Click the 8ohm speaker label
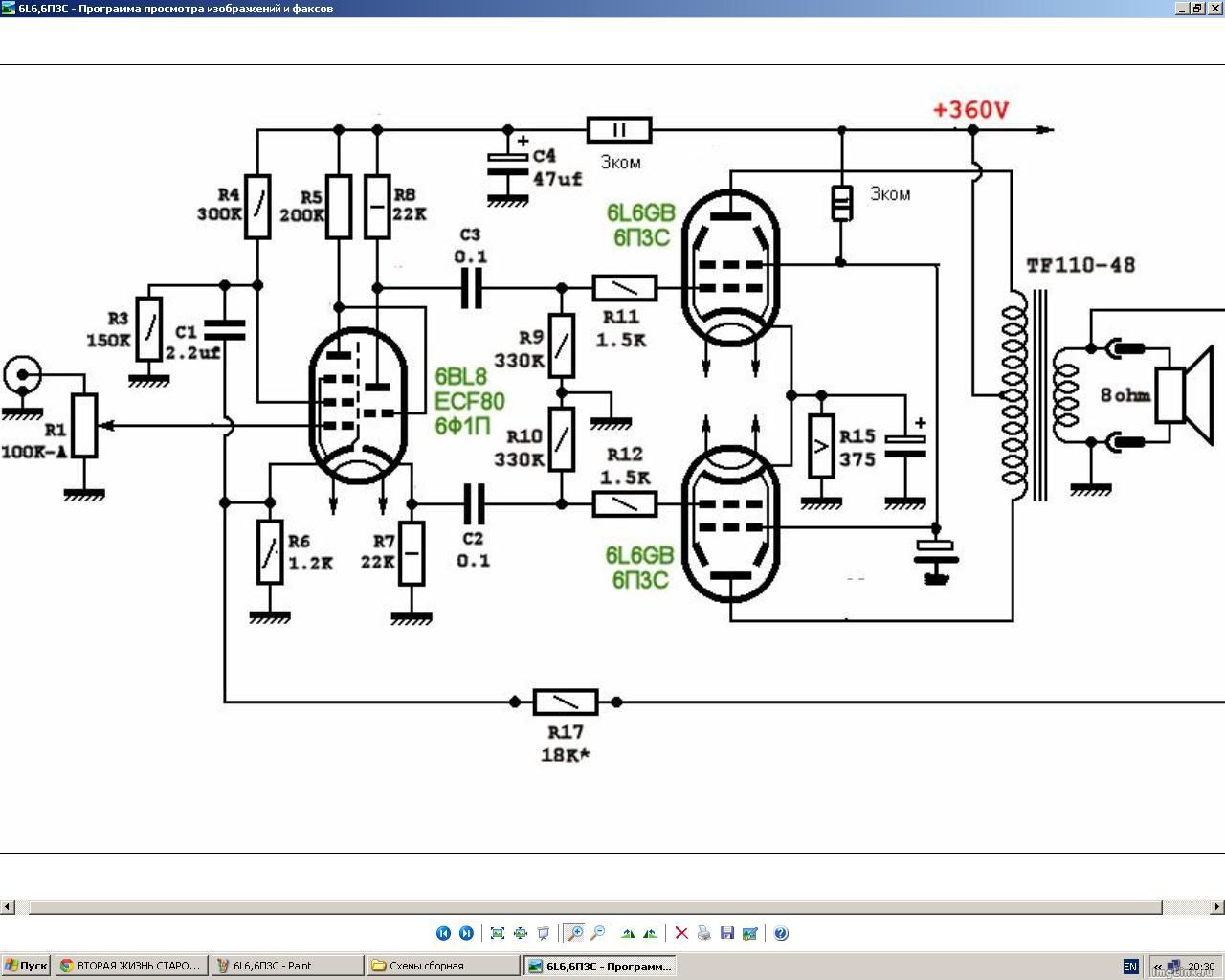1225x980 pixels. (1125, 394)
